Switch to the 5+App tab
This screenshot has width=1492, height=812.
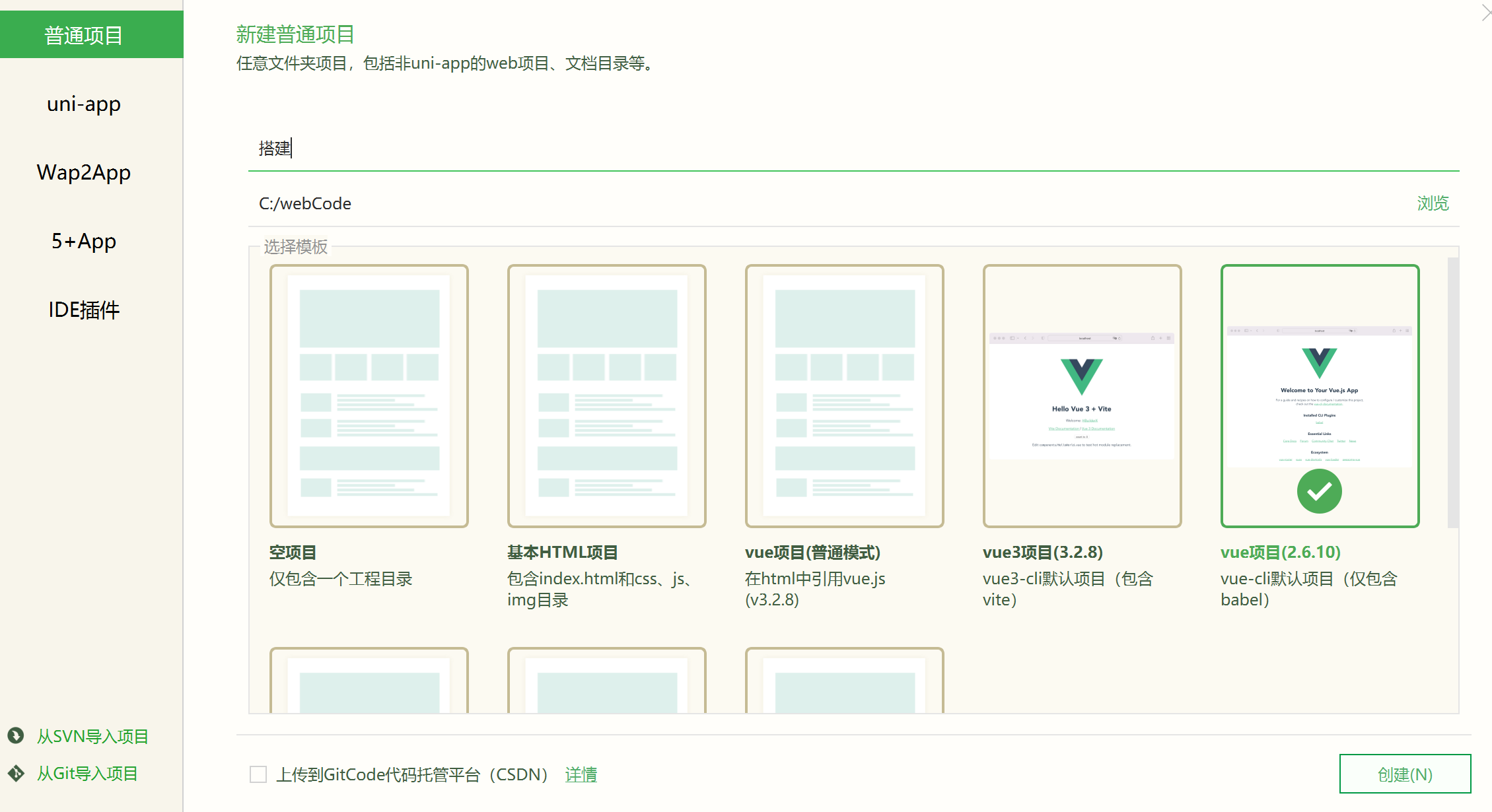coord(84,241)
